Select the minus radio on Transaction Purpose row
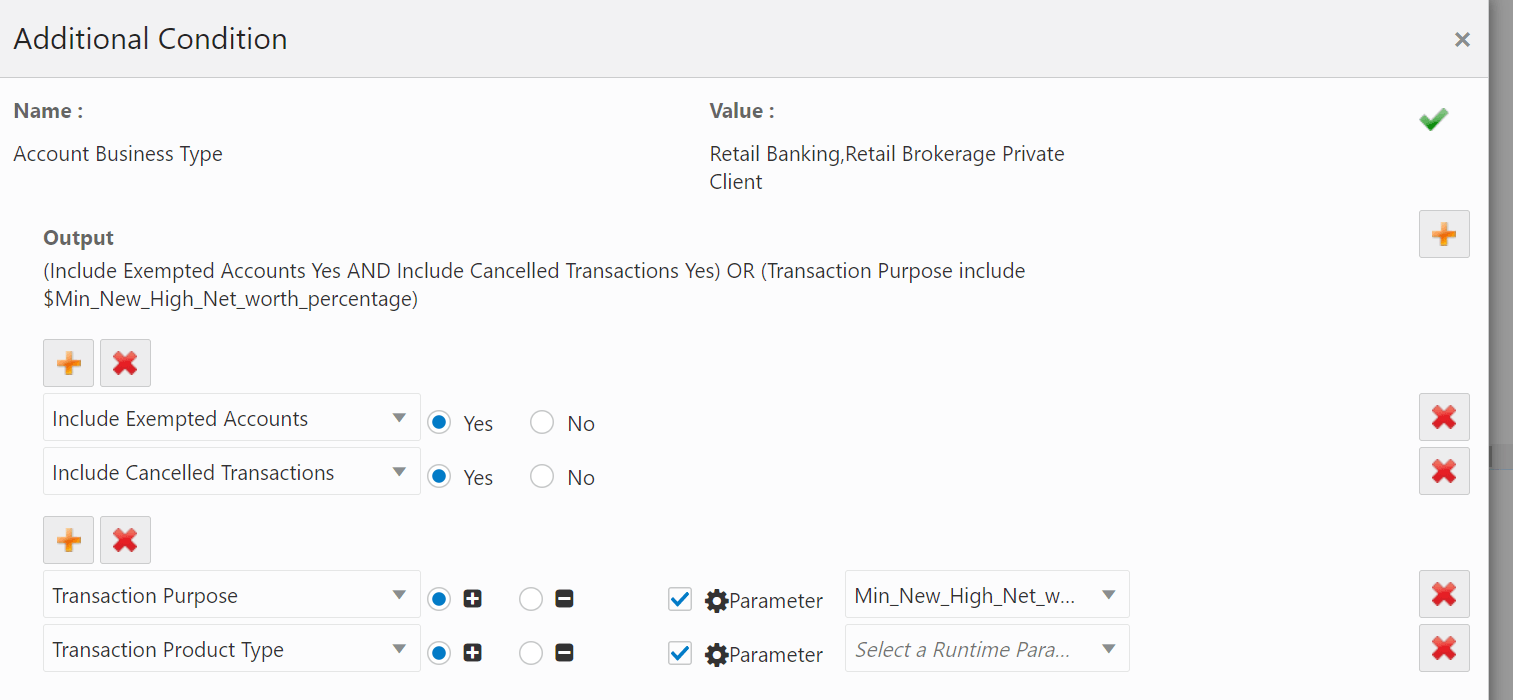Screen dimensions: 1513x700 530,598
